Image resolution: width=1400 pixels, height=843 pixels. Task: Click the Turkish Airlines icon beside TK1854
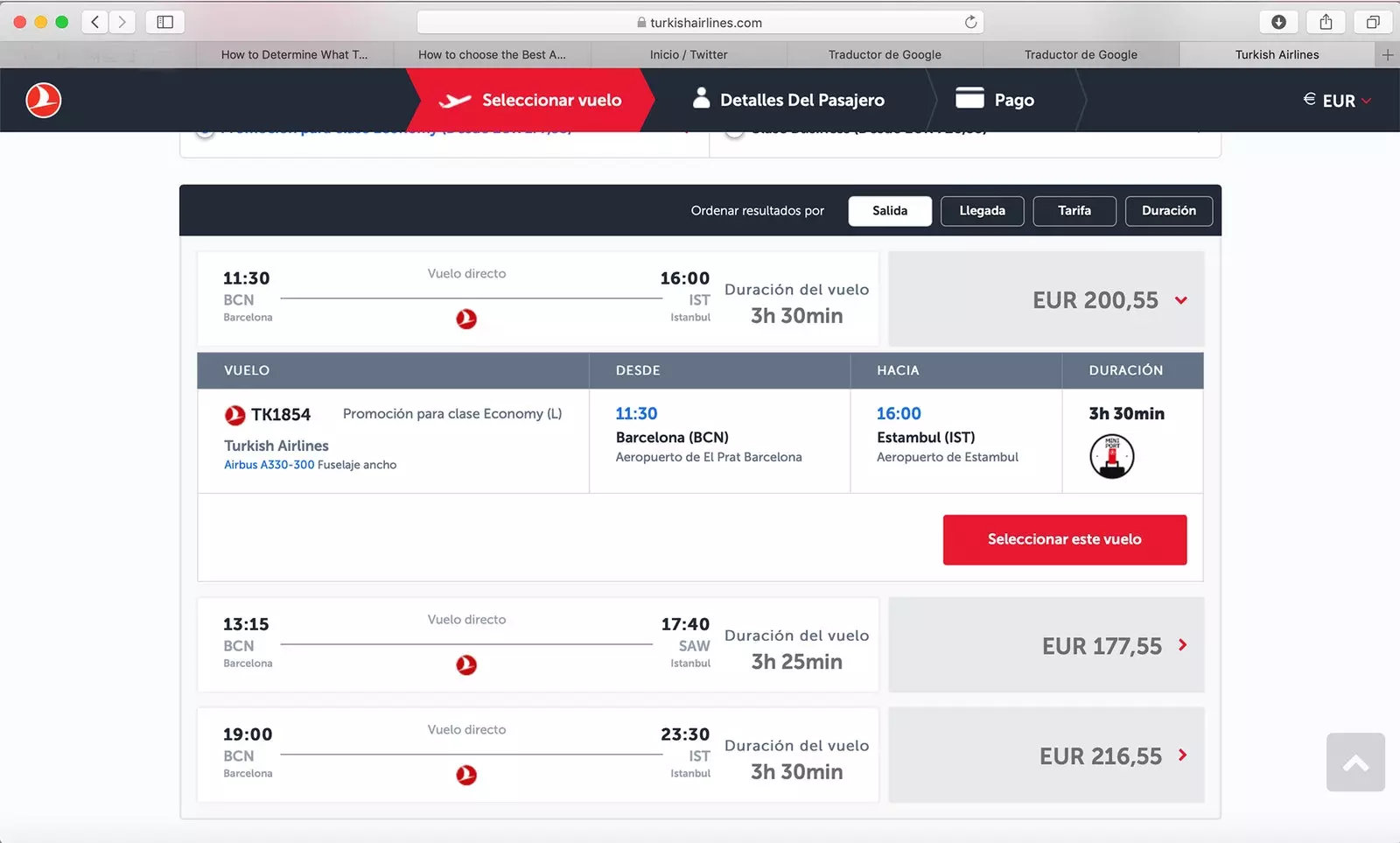click(x=234, y=415)
